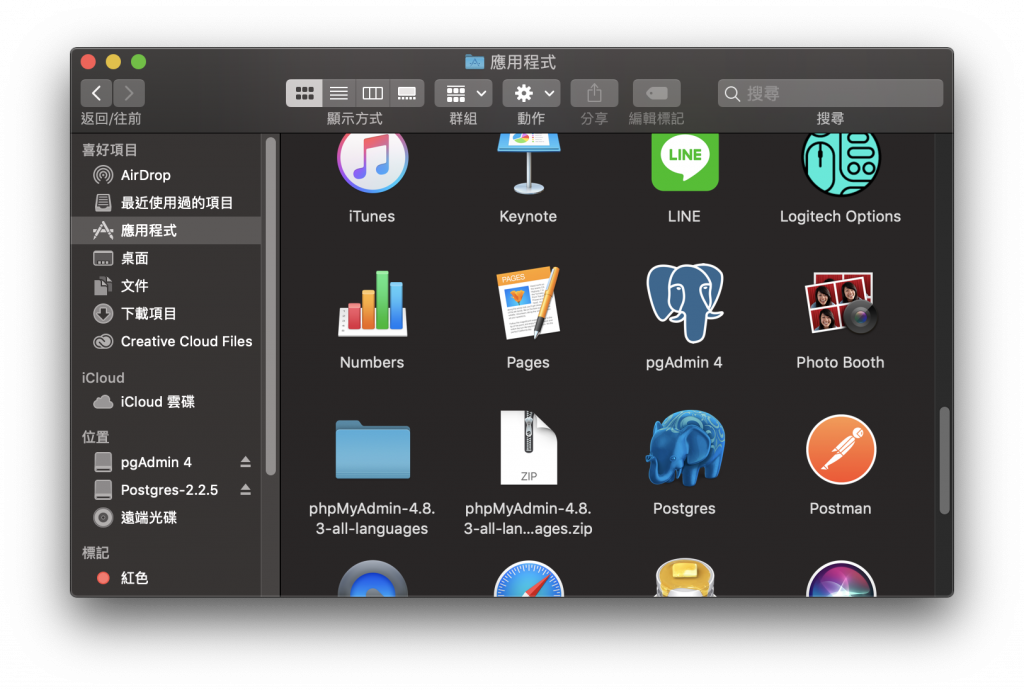
Task: Click the Desktop (桌面) sidebar icon
Action: click(103, 259)
